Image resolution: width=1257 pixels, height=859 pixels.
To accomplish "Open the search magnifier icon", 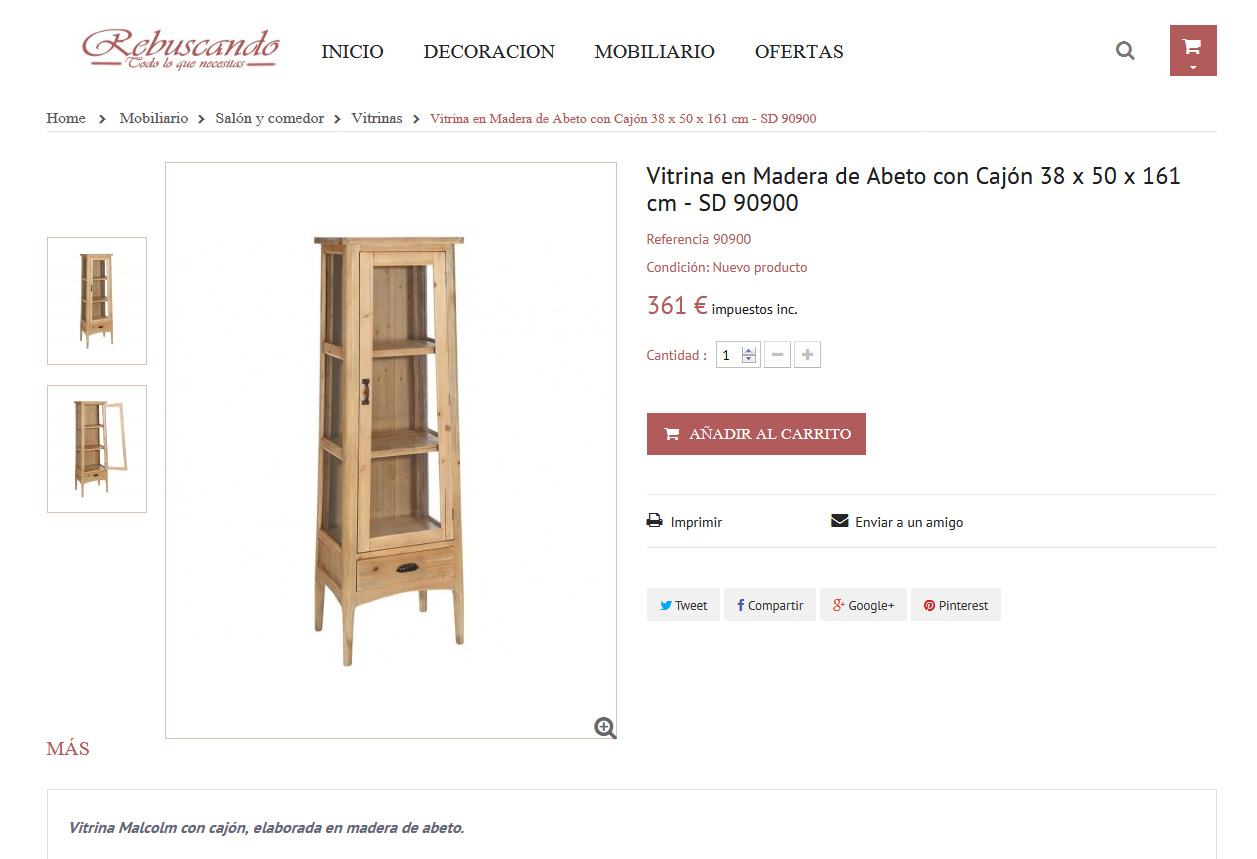I will (1125, 50).
